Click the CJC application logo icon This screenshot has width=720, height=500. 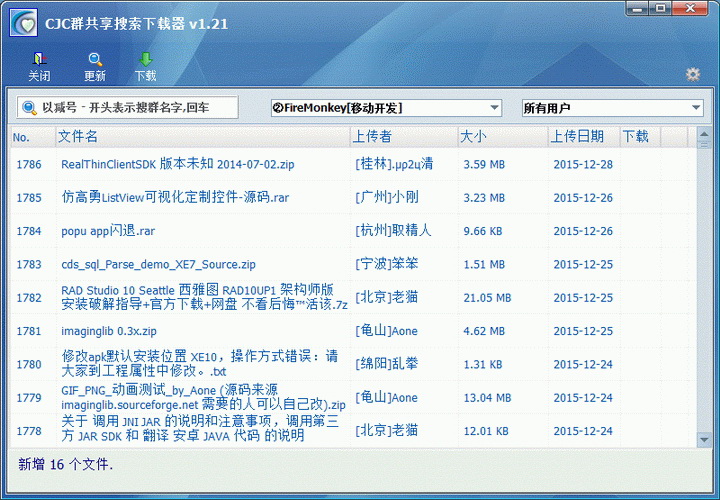pos(24,23)
